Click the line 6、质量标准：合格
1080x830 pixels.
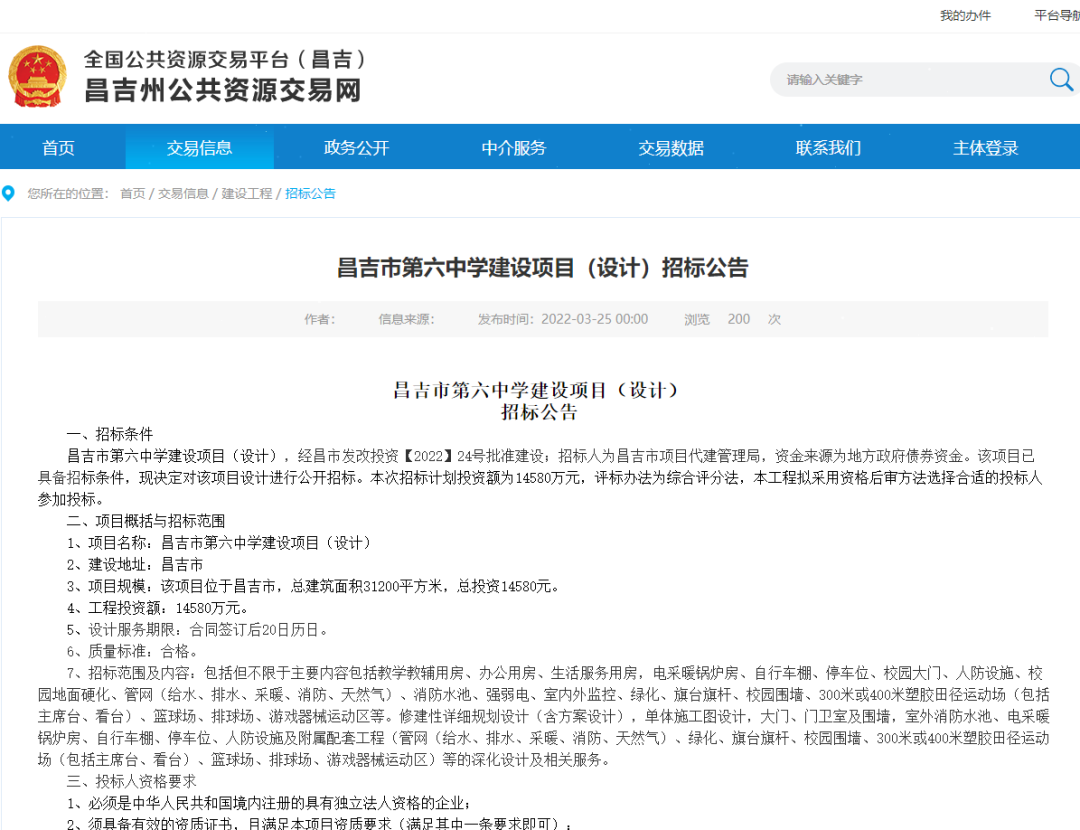click(x=133, y=652)
